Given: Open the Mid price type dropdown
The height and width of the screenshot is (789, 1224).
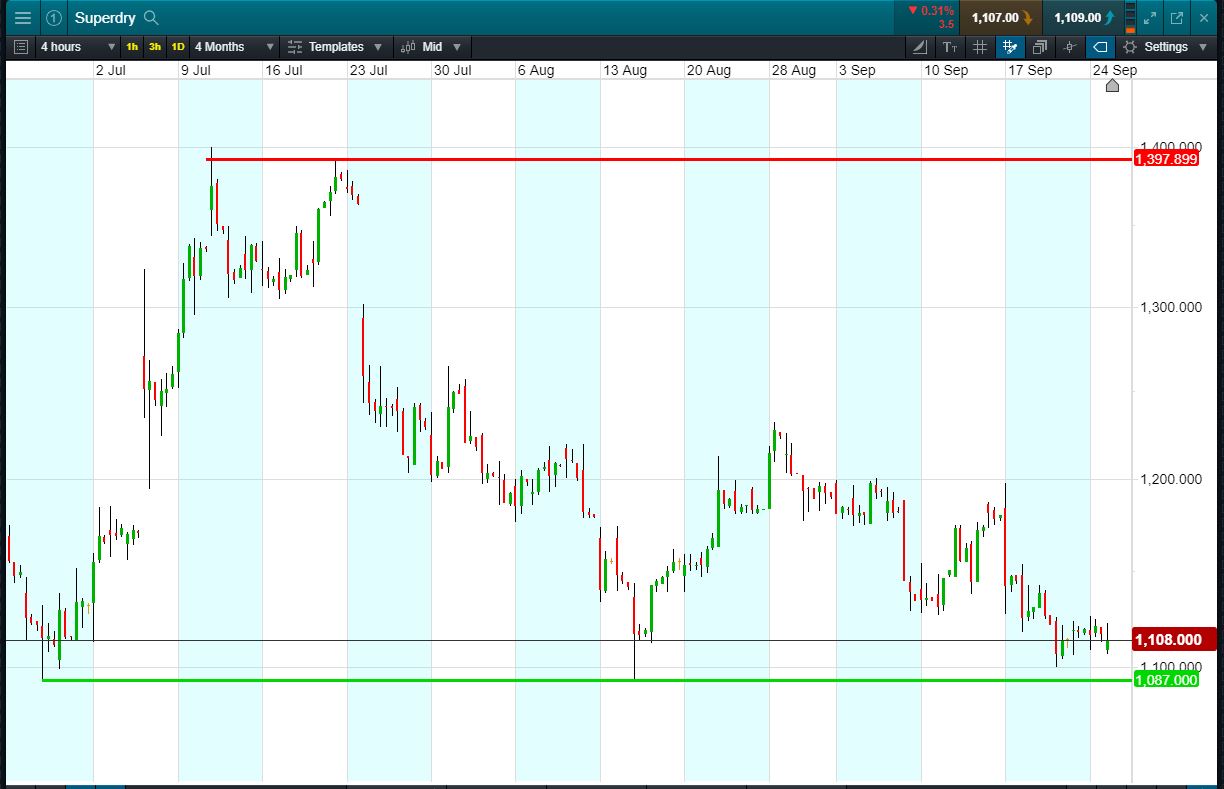Looking at the screenshot, I should (433, 47).
